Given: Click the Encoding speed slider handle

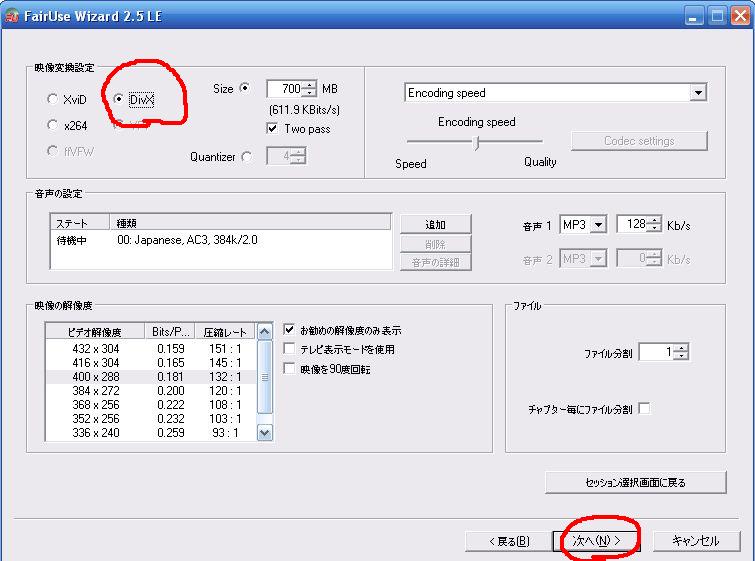Looking at the screenshot, I should point(476,143).
